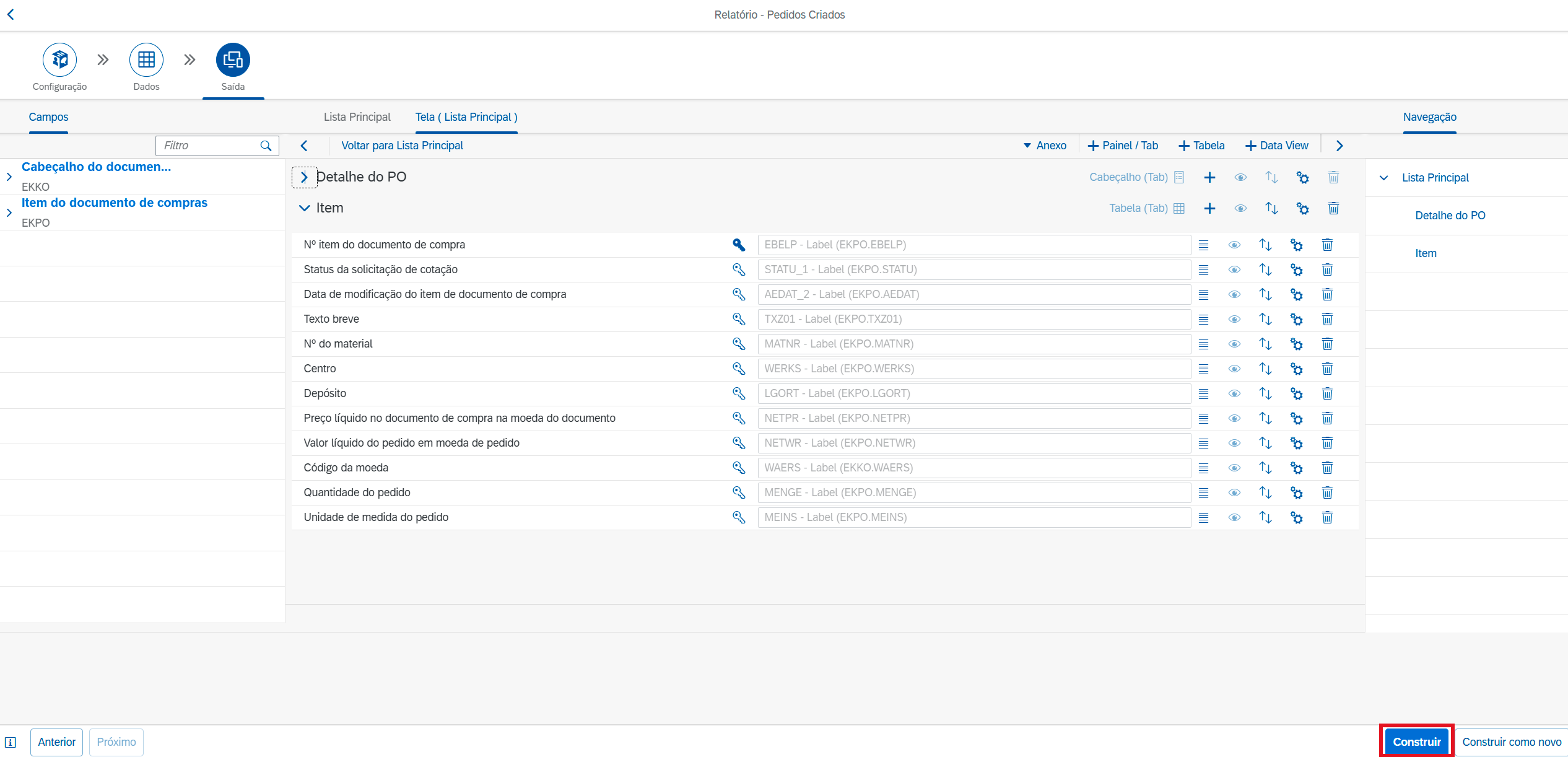Click the Anterior button
The image size is (1568, 757).
pyautogui.click(x=57, y=742)
